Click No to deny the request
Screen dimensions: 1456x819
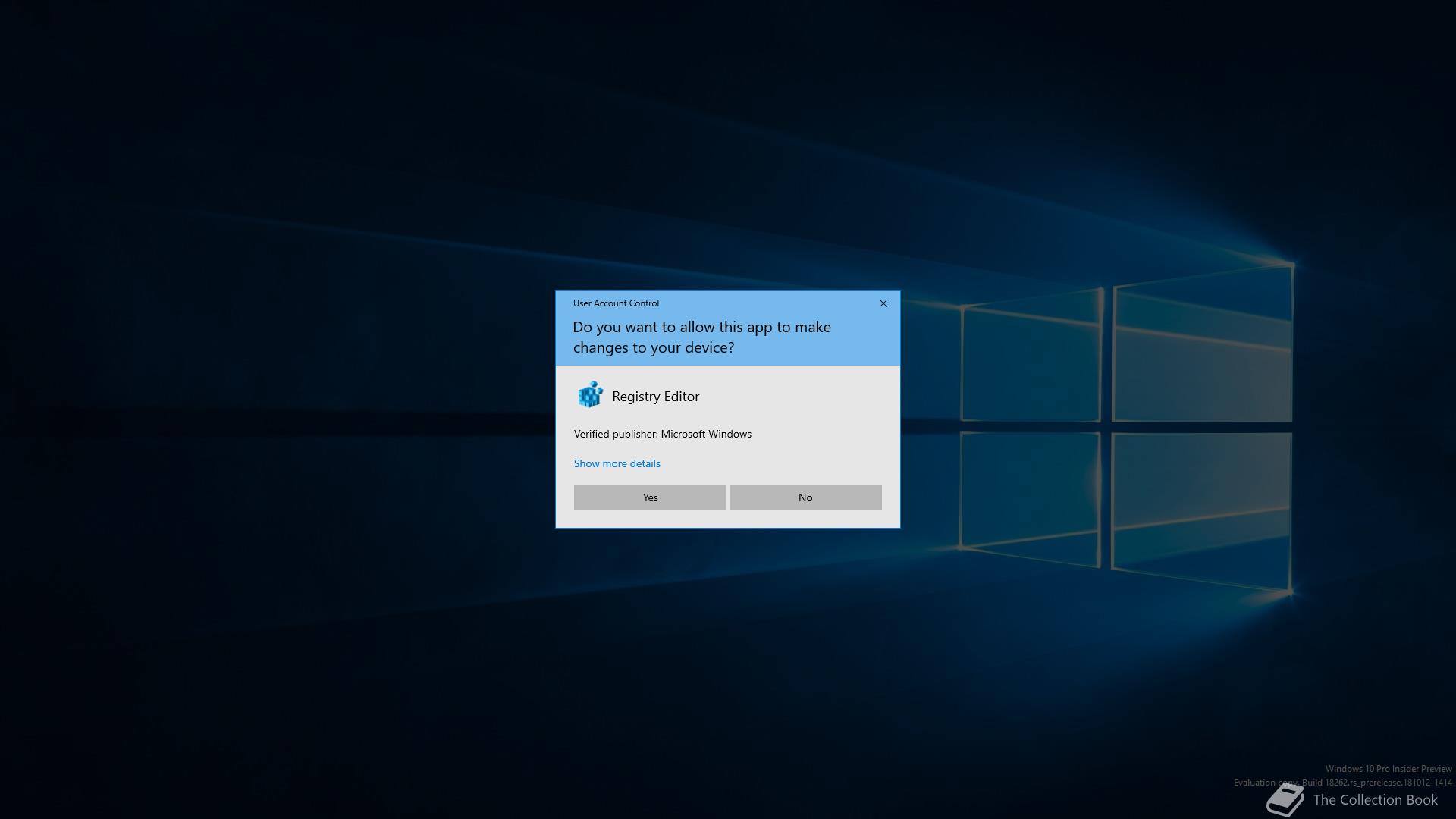(x=805, y=497)
